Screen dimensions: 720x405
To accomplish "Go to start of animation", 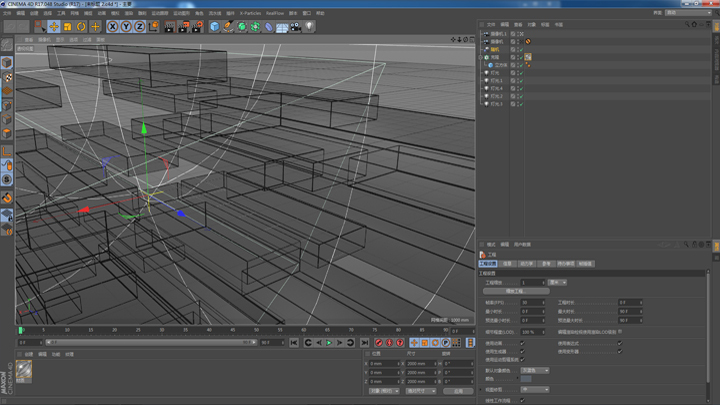I will point(294,343).
